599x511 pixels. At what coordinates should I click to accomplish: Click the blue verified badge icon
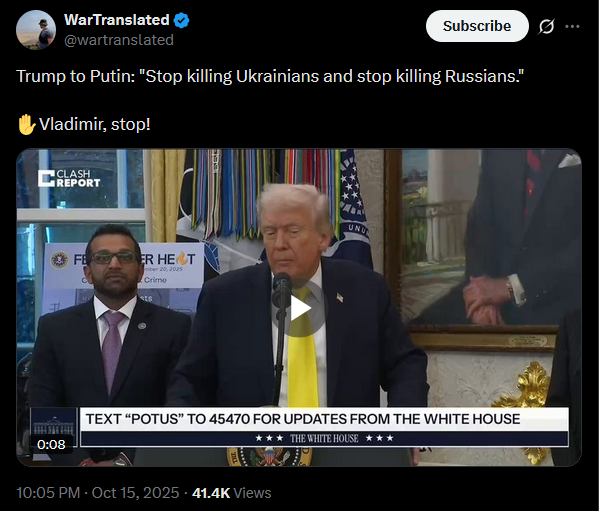pyautogui.click(x=181, y=20)
